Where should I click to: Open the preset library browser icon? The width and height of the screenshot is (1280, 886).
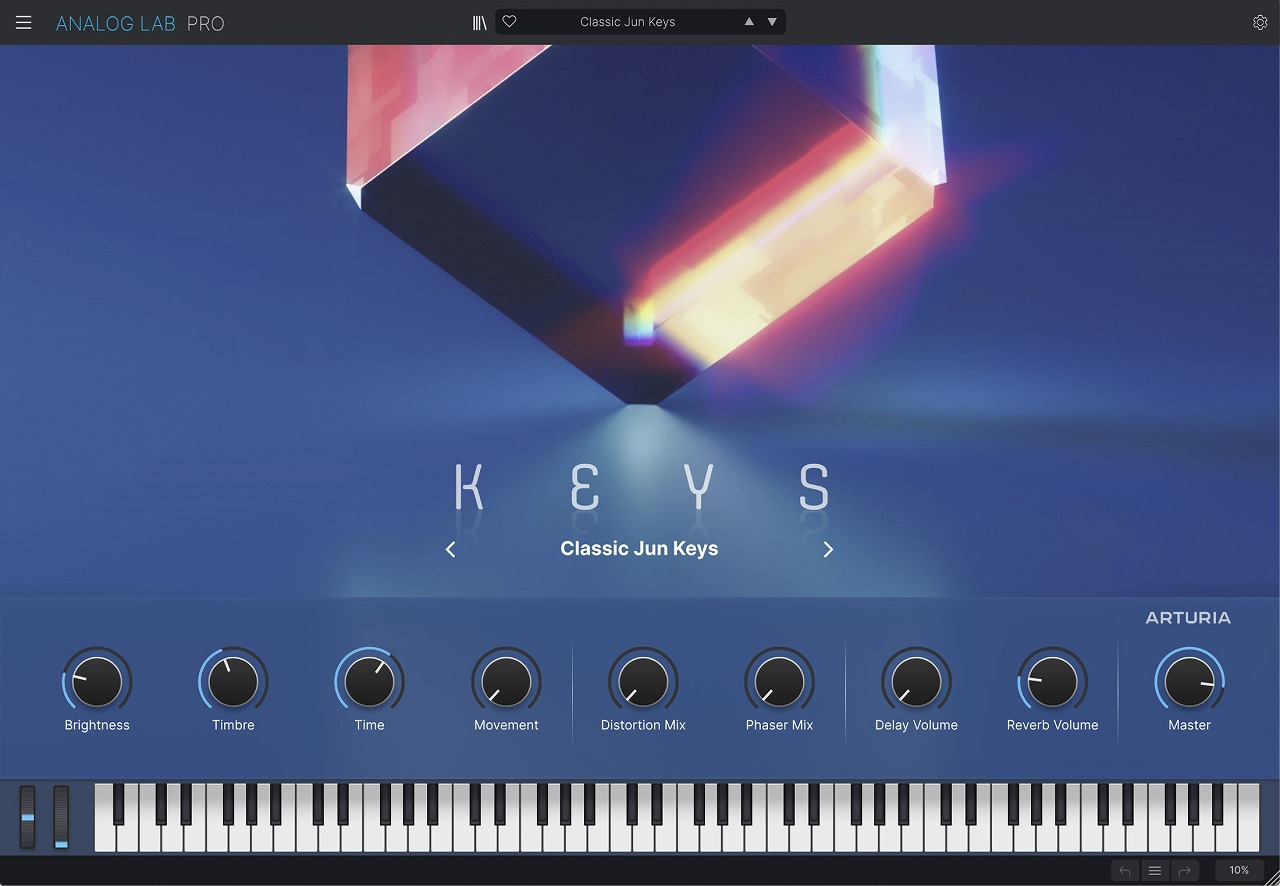click(x=480, y=22)
